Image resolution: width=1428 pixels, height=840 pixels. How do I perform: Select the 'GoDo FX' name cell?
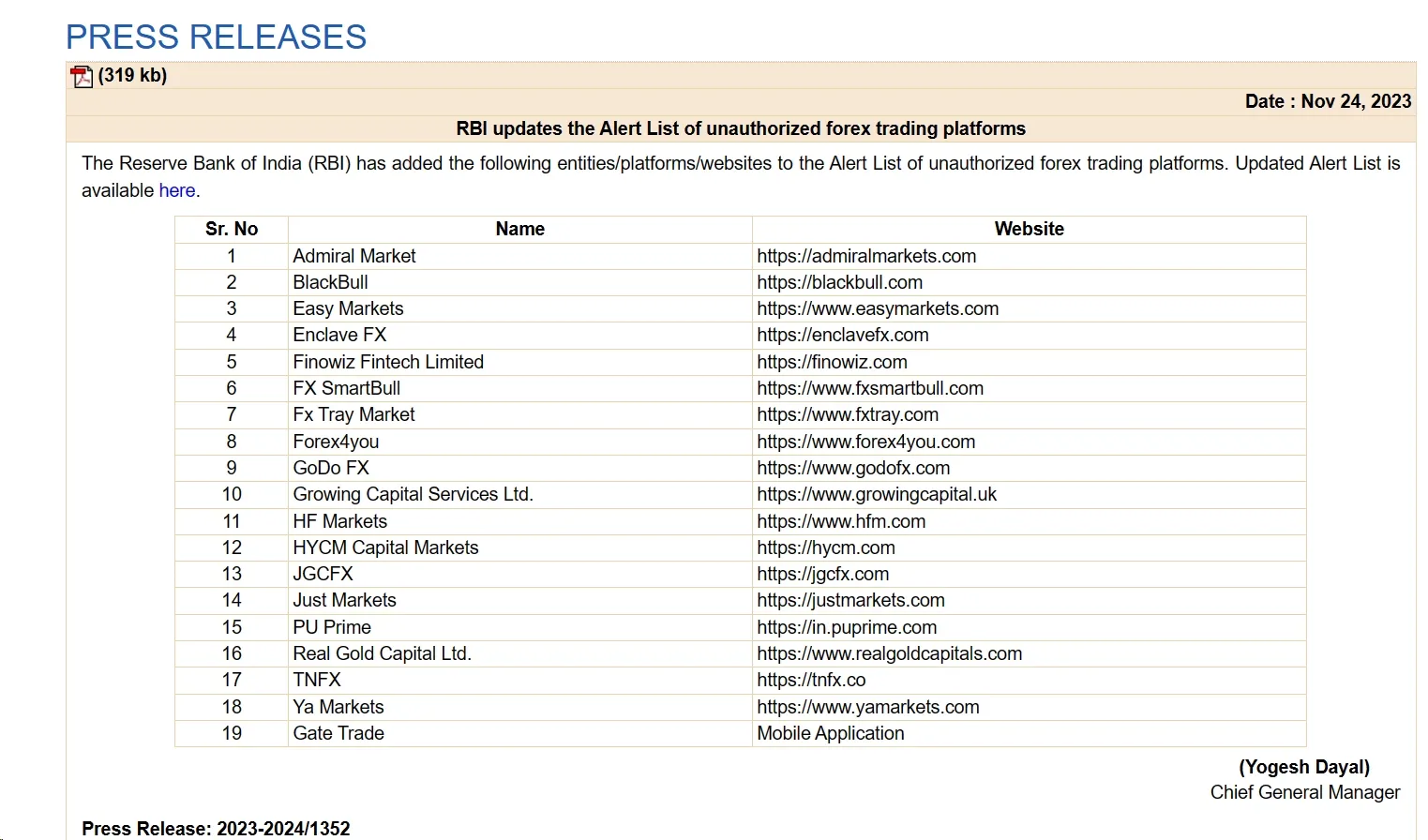[520, 468]
